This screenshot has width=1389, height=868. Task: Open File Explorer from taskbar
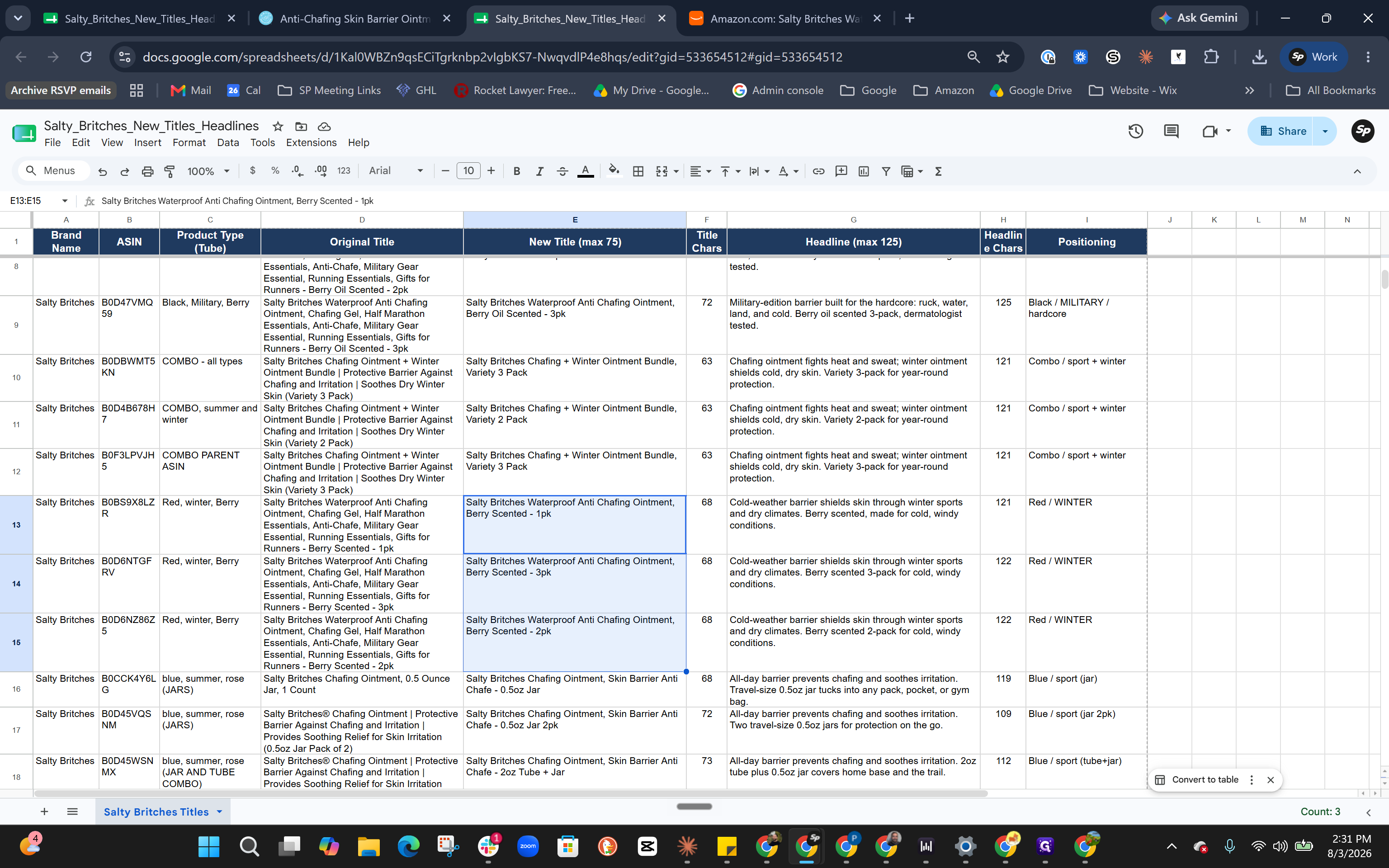tap(369, 846)
